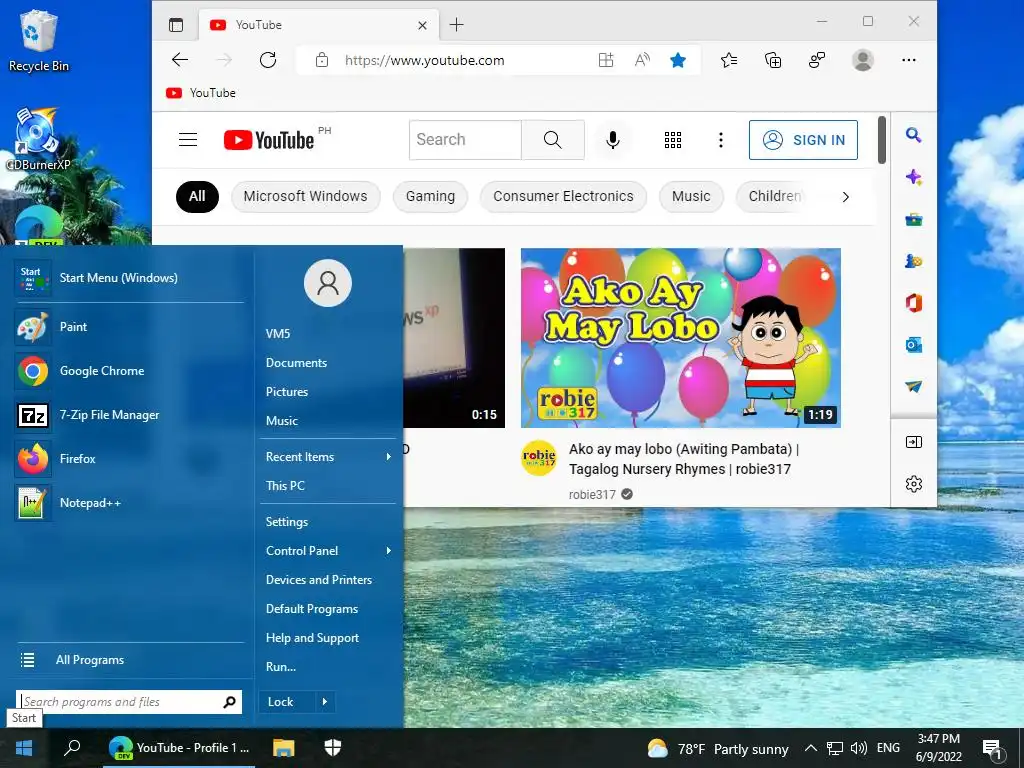Click the Edge tab actions menu icon
This screenshot has height=768, width=1024.
(176, 25)
